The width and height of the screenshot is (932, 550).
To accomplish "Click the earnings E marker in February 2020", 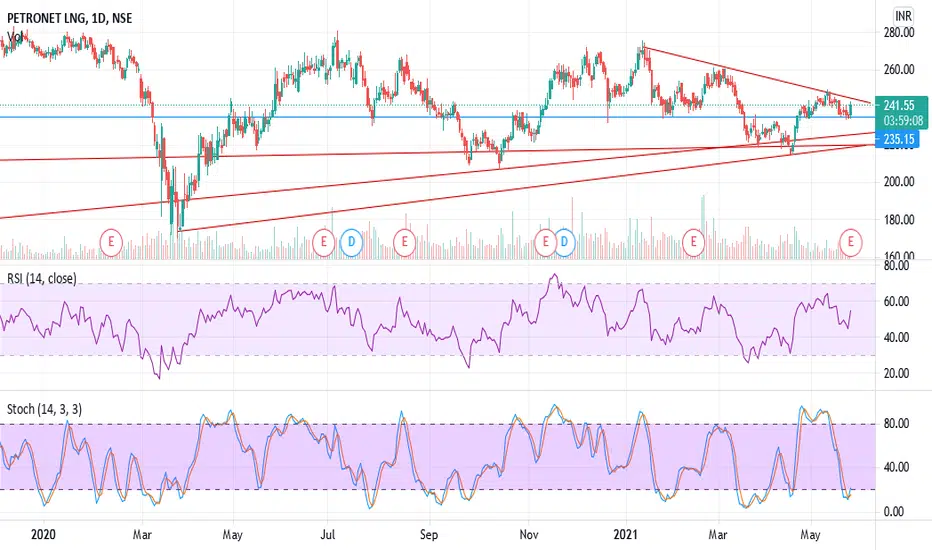I will (x=111, y=243).
